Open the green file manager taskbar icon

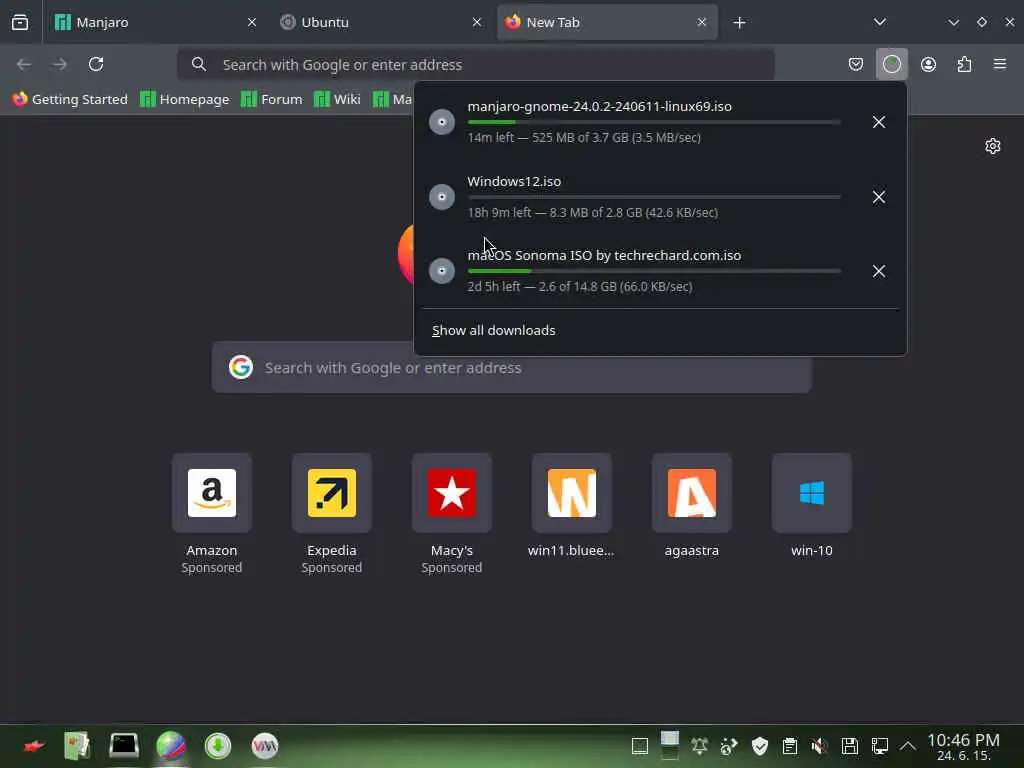[77, 746]
